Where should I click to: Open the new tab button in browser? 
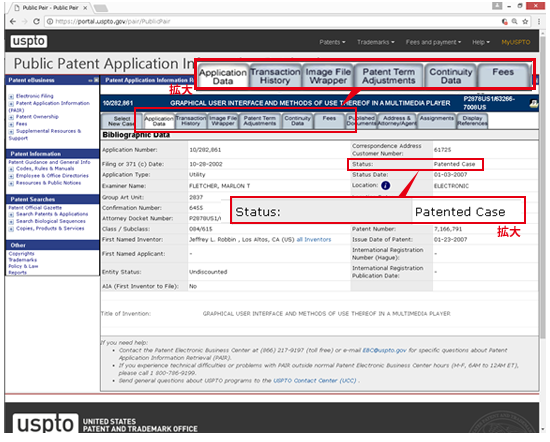(x=101, y=8)
